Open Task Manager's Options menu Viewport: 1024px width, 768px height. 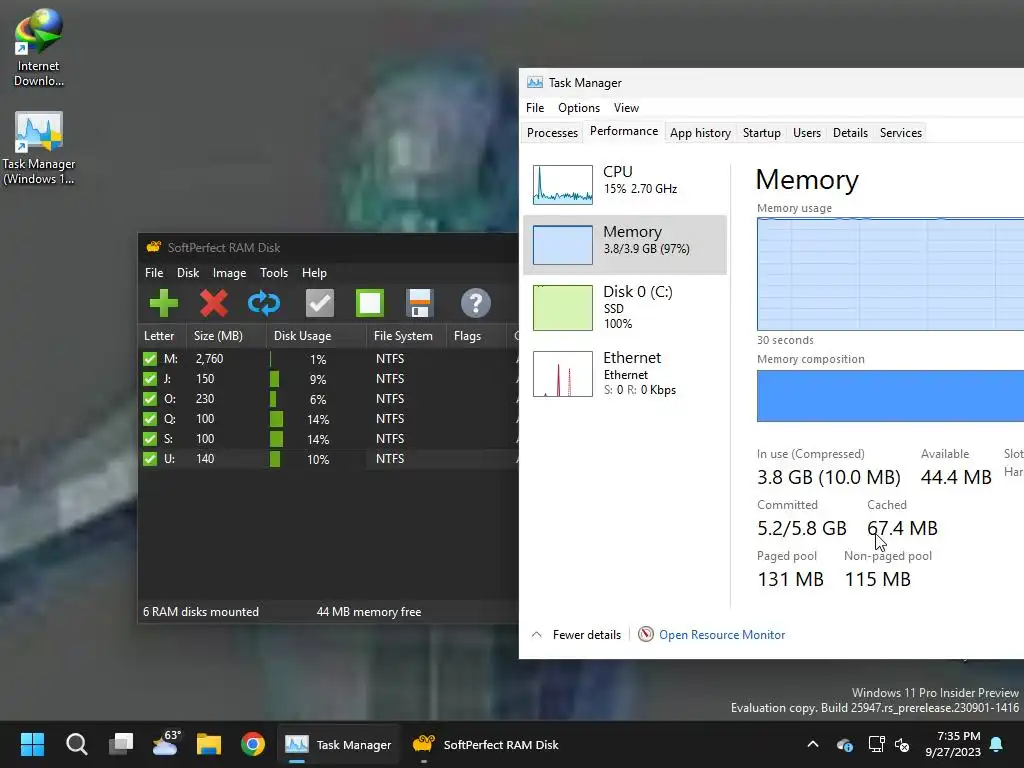[x=579, y=108]
